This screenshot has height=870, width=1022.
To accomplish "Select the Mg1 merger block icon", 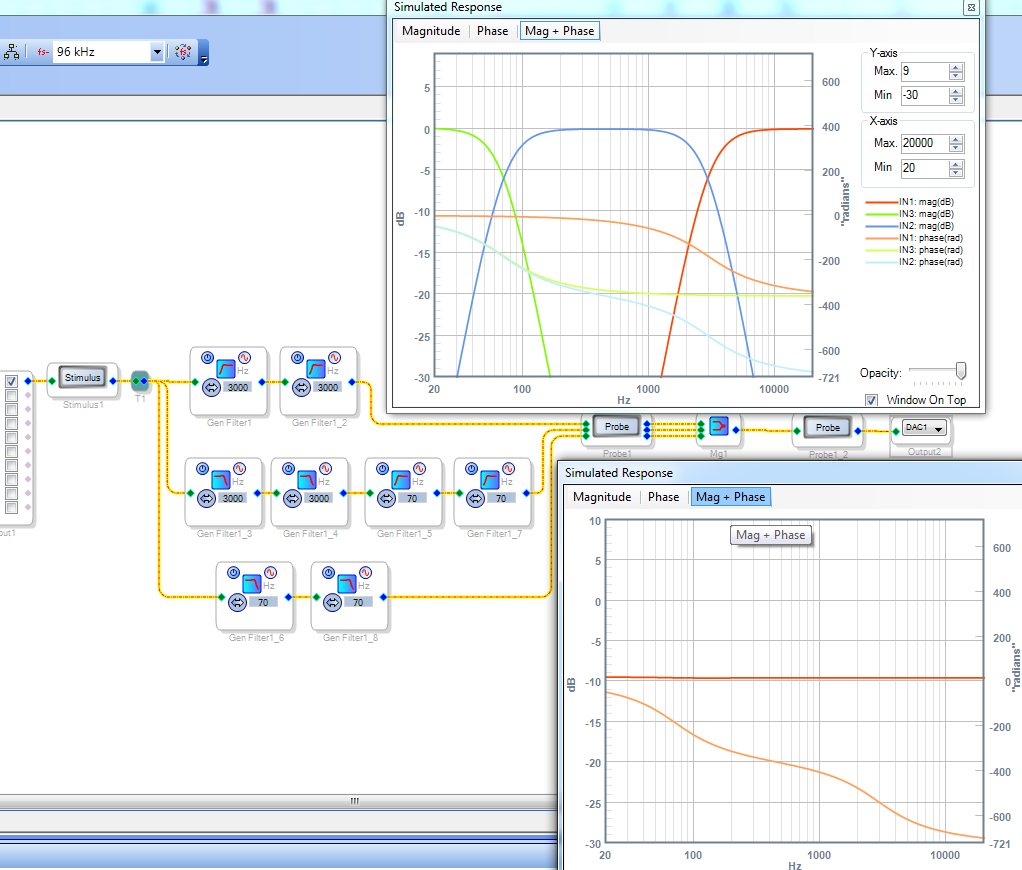I will 718,427.
